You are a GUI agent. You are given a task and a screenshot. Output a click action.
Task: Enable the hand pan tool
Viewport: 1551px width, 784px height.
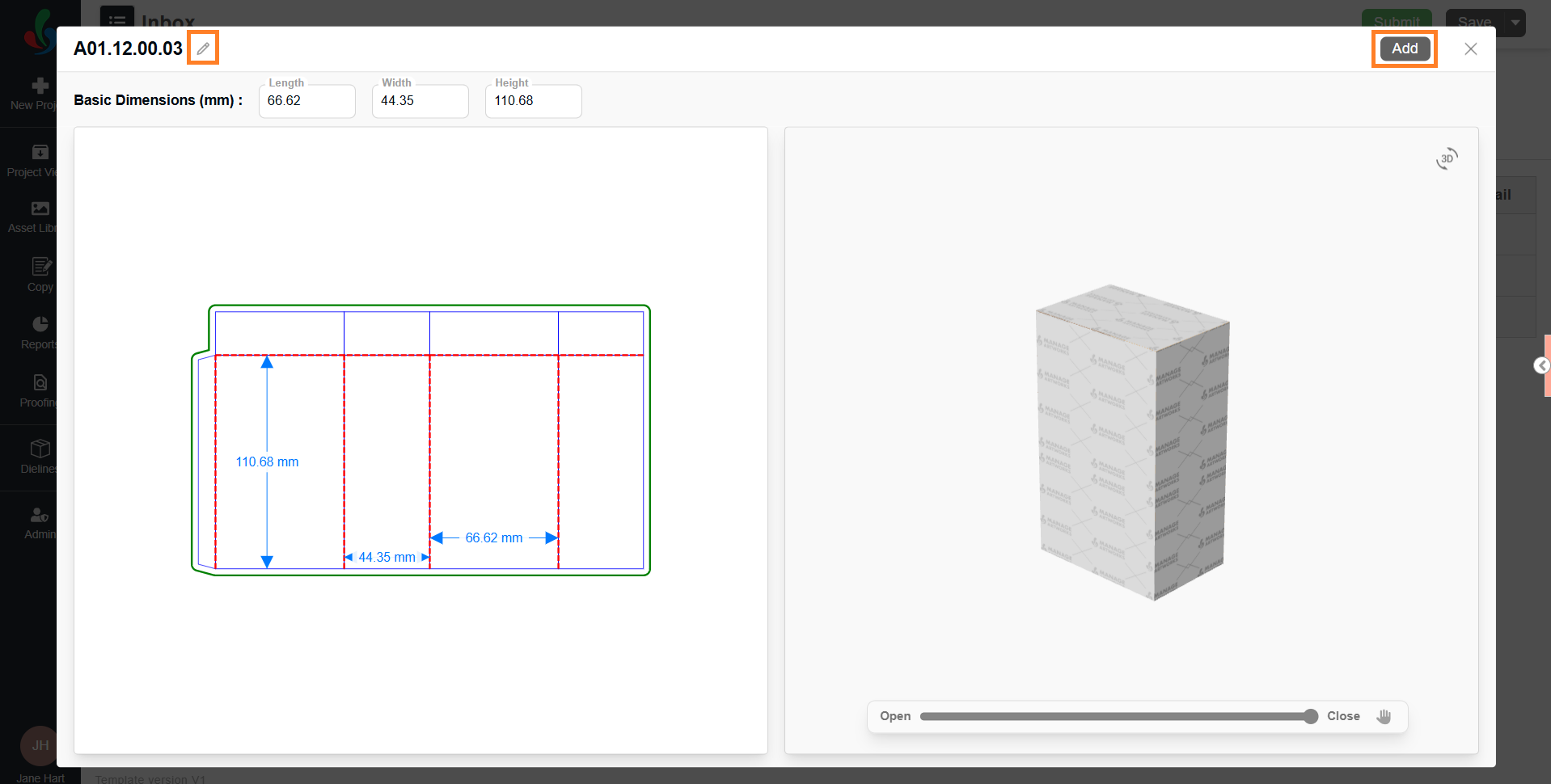pos(1384,716)
